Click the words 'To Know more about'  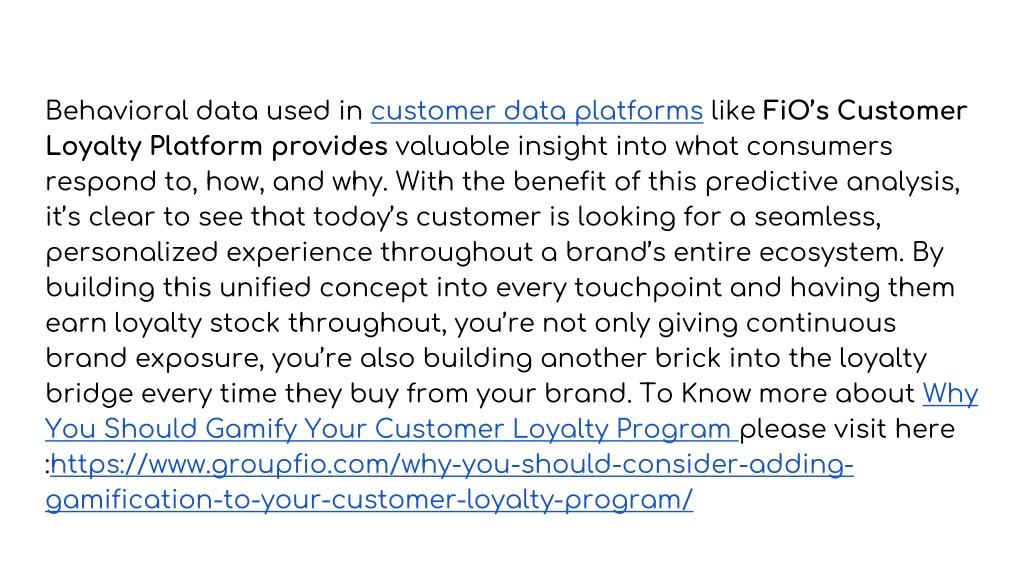(x=777, y=394)
